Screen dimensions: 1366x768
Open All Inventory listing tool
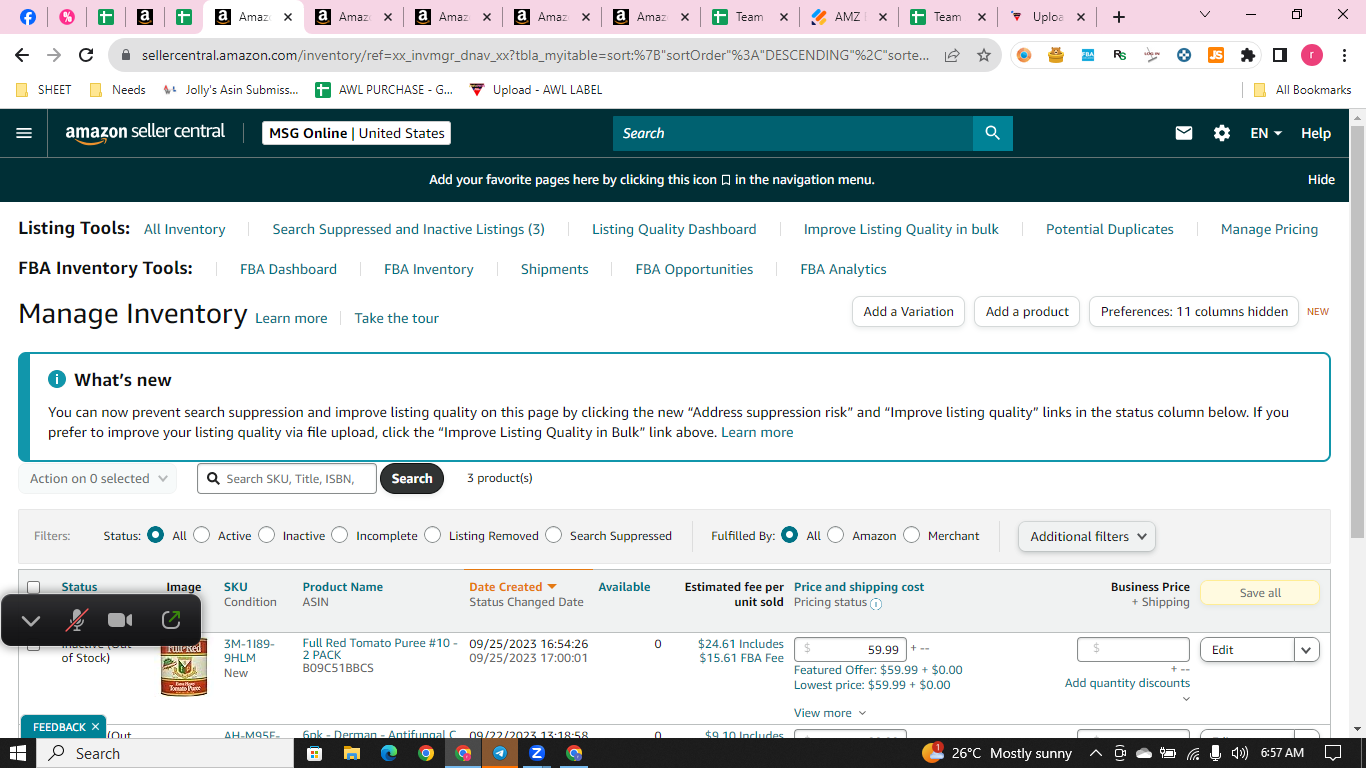point(184,229)
